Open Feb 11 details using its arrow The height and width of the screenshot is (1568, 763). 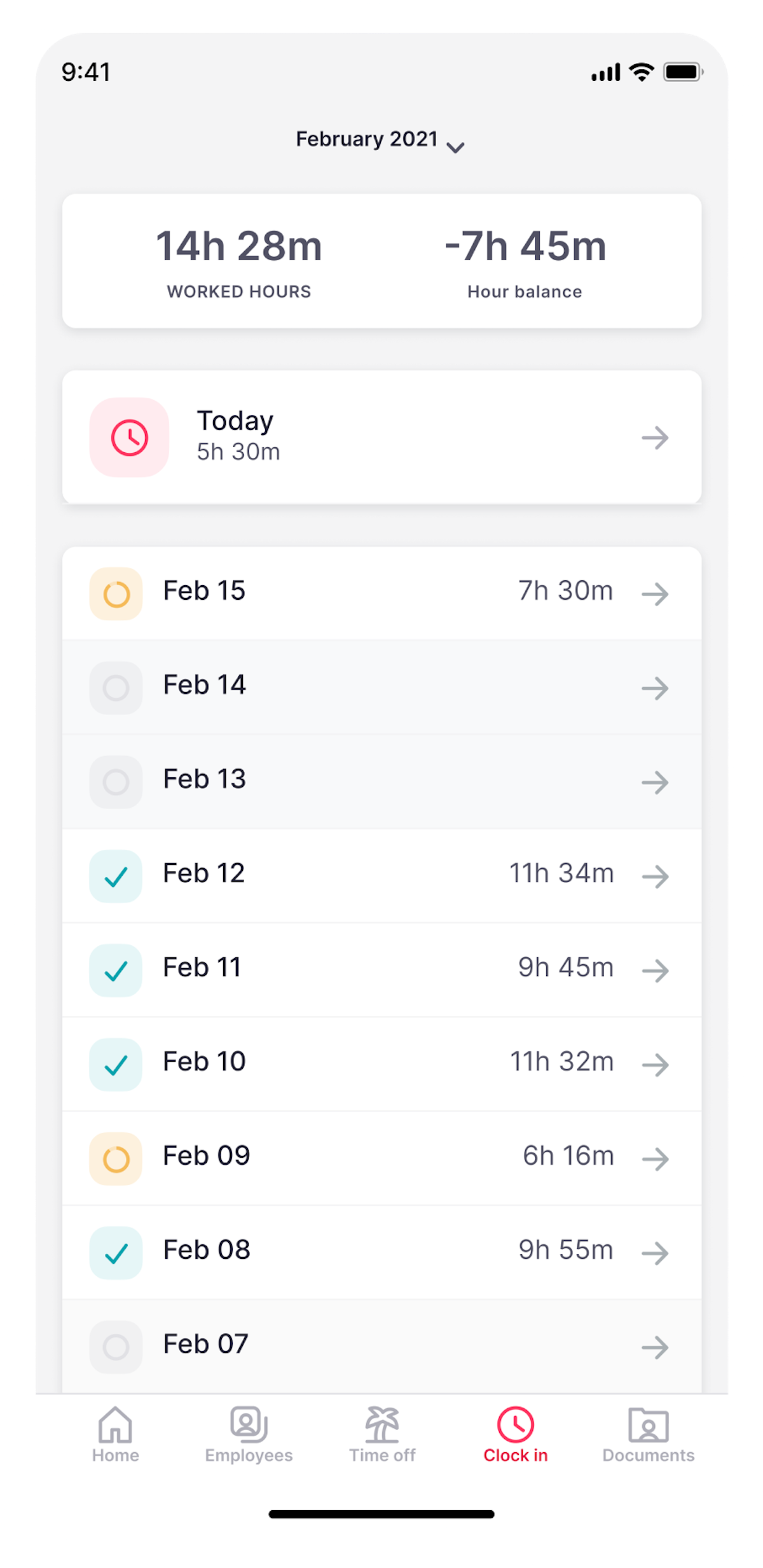(655, 971)
